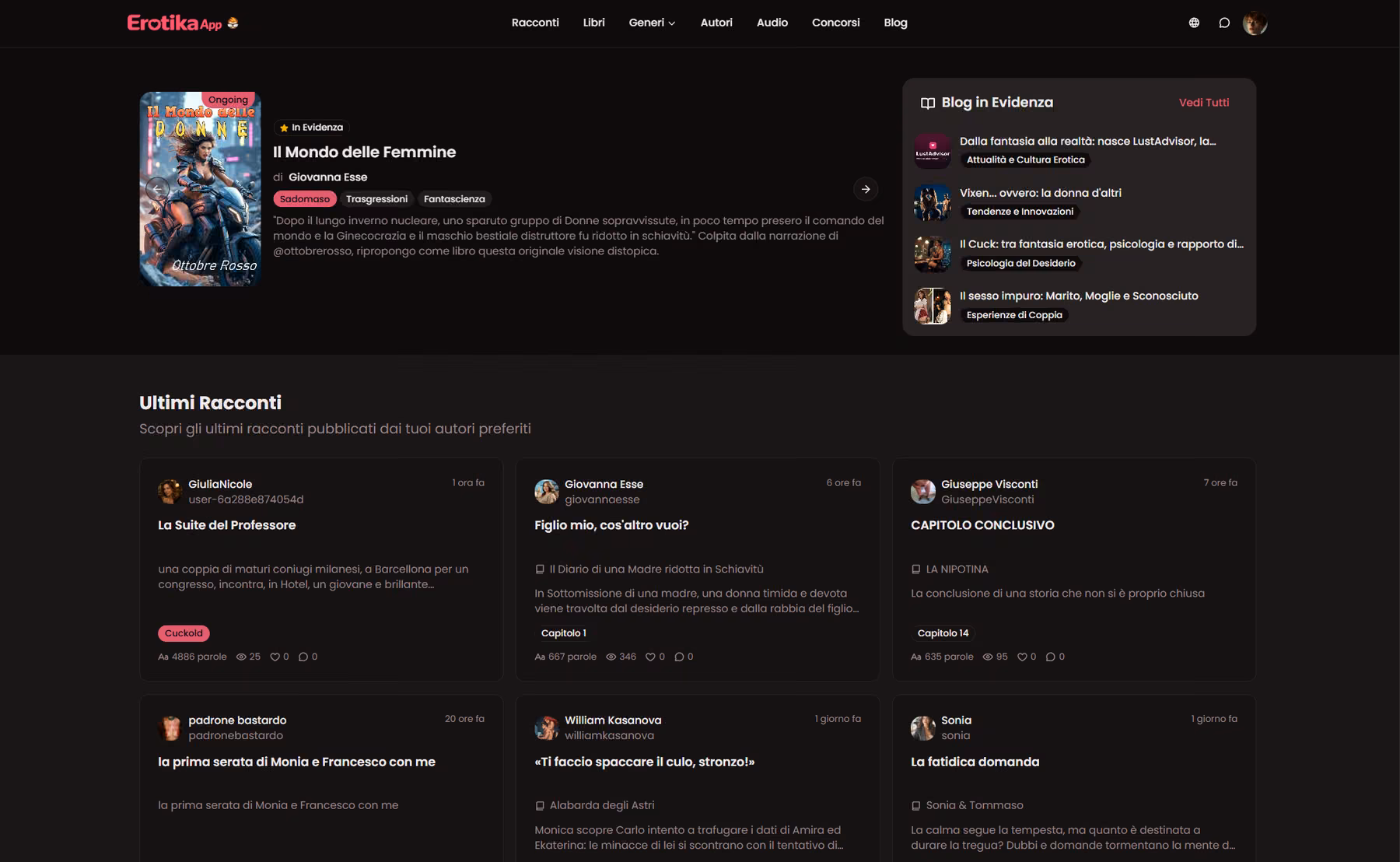1400x862 pixels.
Task: Go to previous featured book arrow
Action: tap(157, 189)
